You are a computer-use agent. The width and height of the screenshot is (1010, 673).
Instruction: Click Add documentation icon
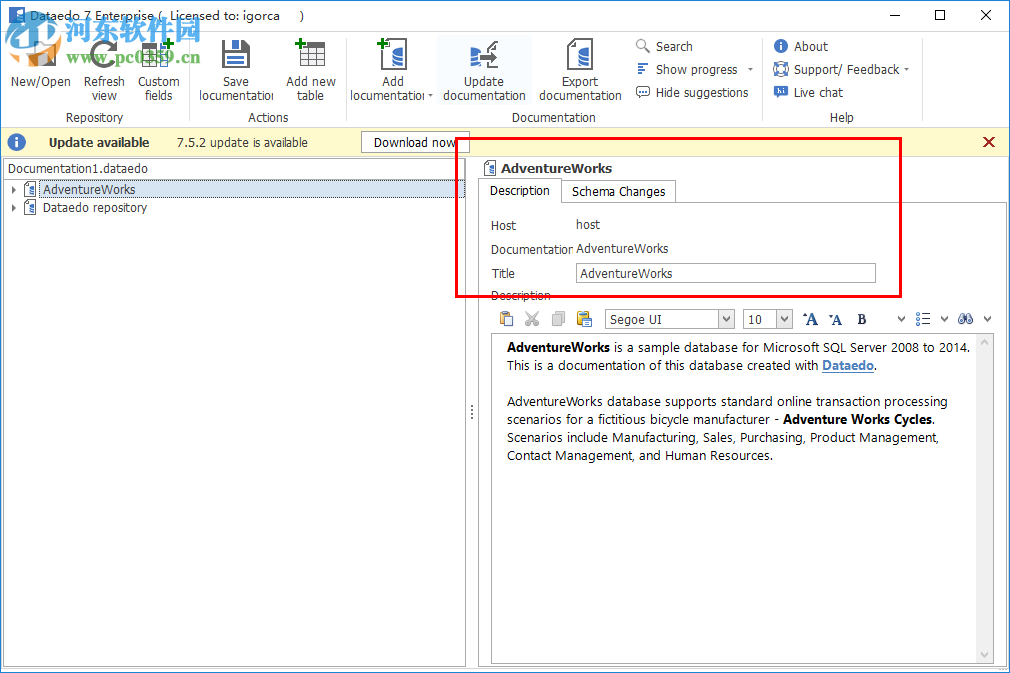pos(392,53)
